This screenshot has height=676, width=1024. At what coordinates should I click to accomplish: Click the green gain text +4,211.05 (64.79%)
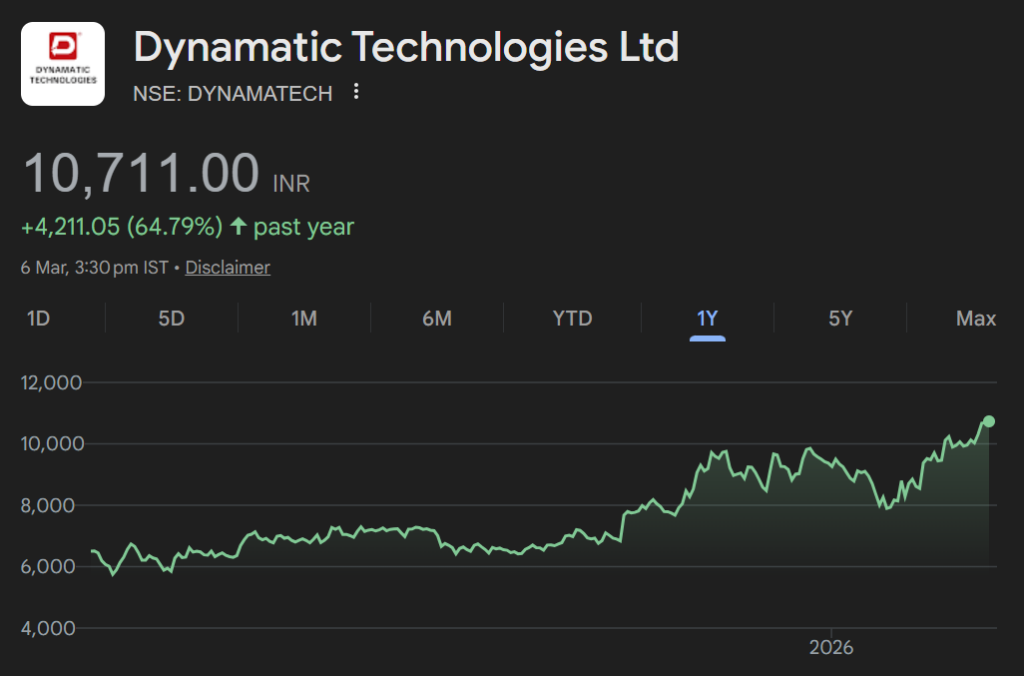coord(123,226)
